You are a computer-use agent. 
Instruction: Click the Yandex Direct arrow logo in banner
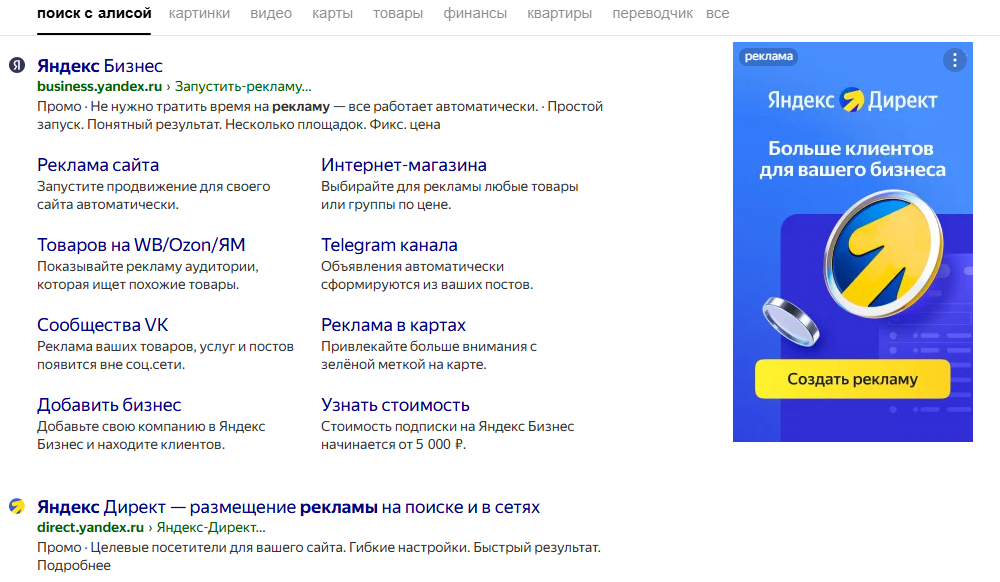851,100
